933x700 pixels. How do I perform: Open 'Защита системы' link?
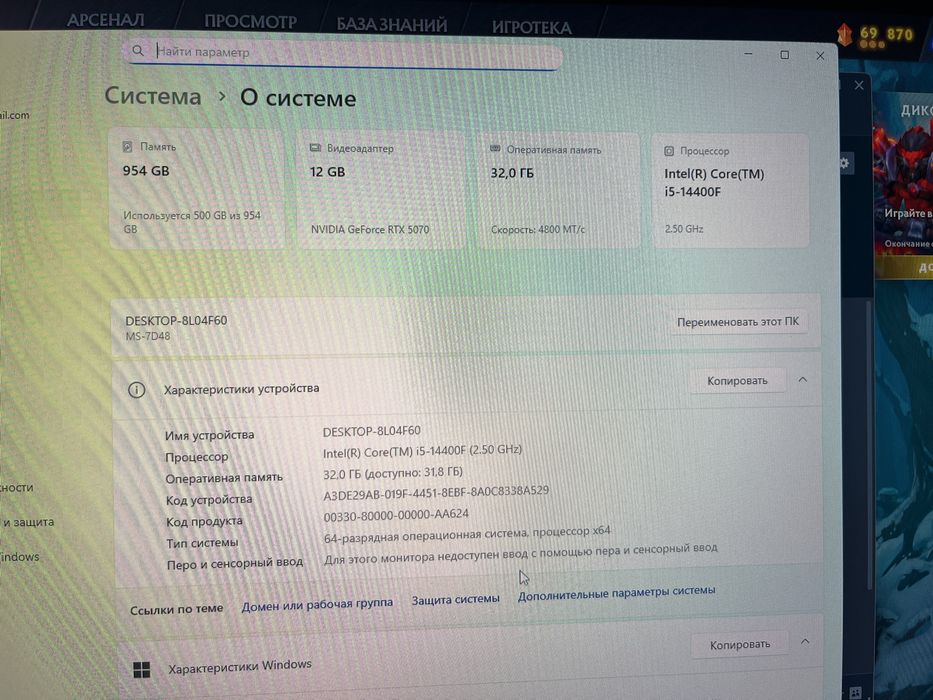point(455,599)
